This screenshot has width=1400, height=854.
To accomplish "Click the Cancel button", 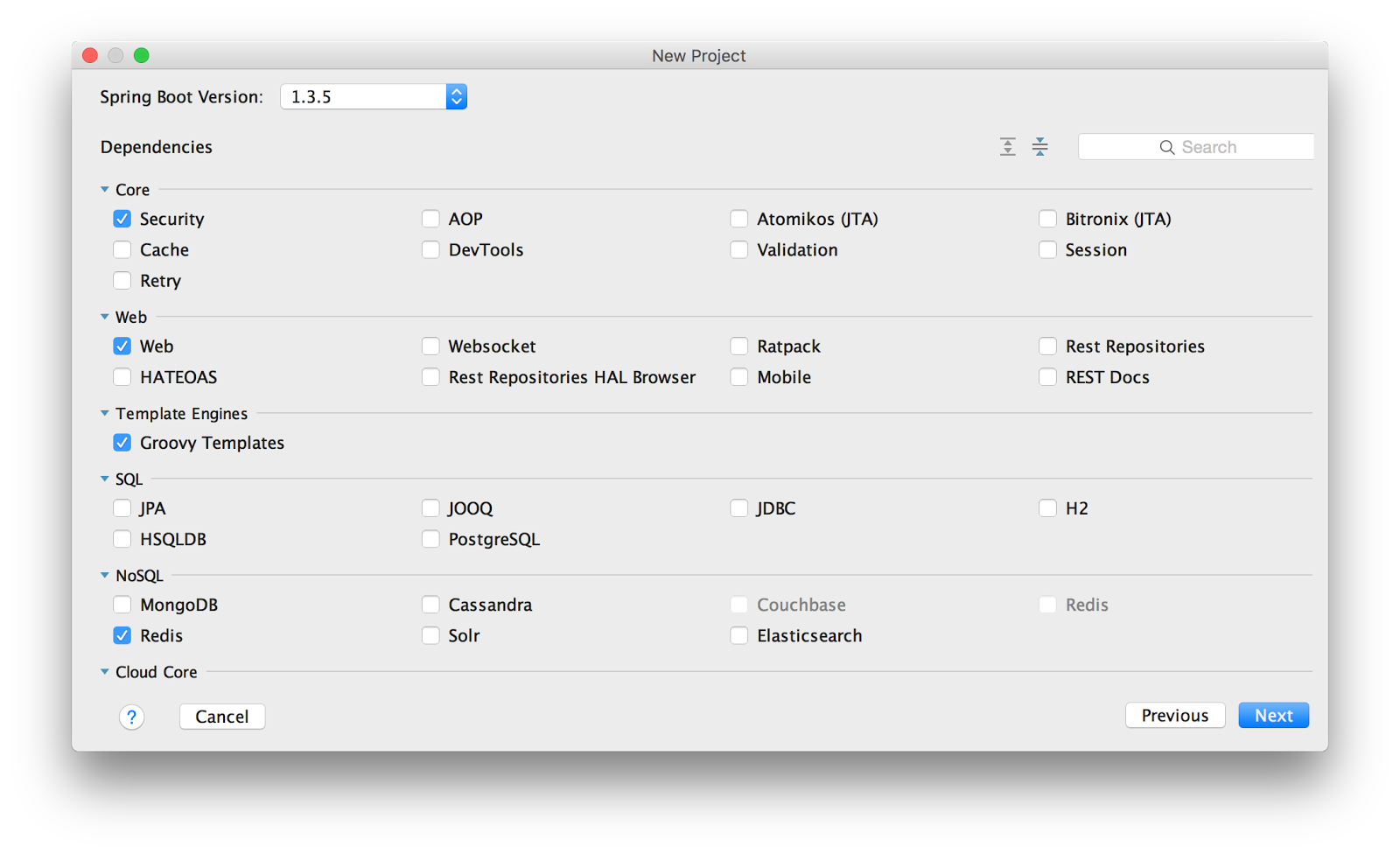I will (222, 717).
